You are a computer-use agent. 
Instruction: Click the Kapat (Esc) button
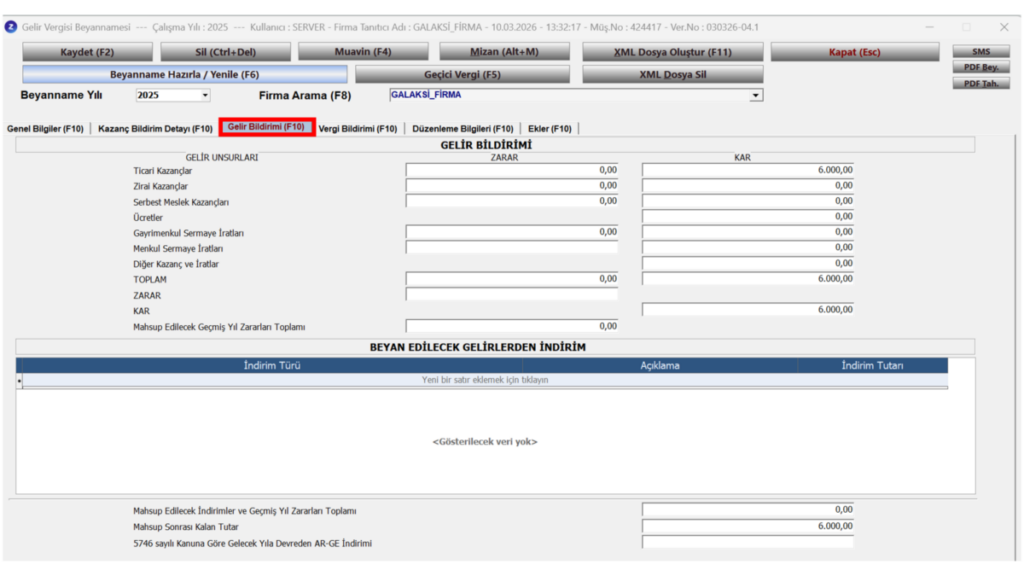pos(854,52)
